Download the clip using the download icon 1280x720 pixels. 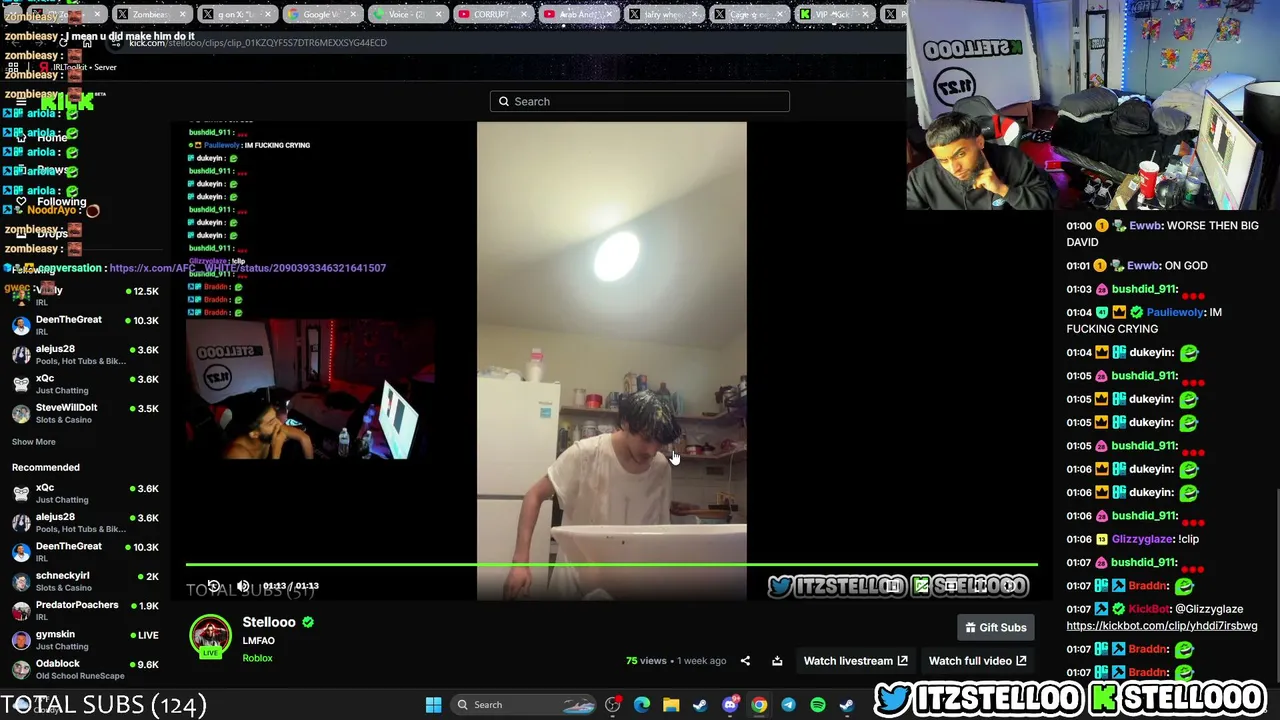777,661
